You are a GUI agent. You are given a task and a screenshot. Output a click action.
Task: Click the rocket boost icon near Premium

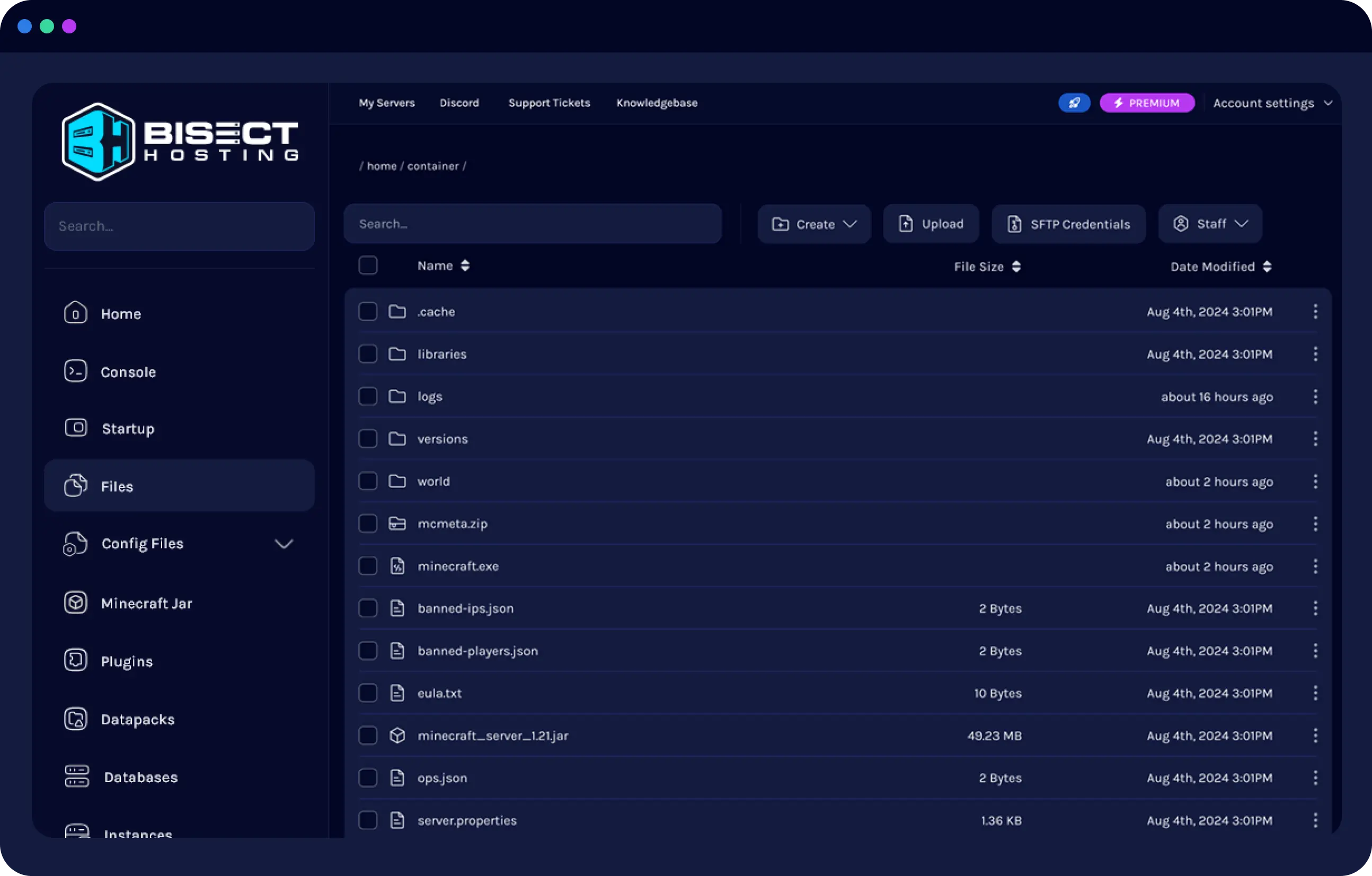[x=1074, y=103]
